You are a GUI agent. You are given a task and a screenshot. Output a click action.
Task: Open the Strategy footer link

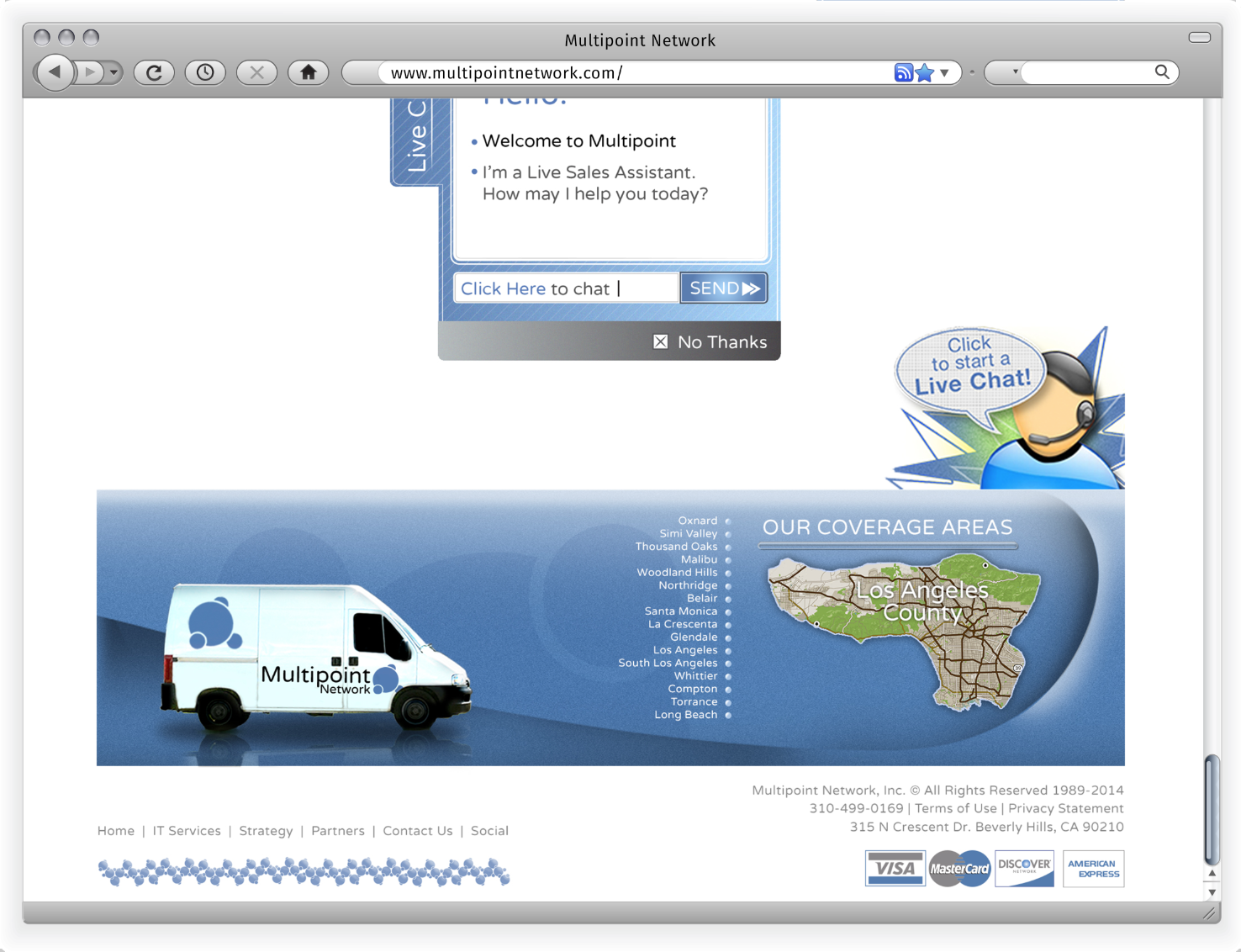point(266,831)
